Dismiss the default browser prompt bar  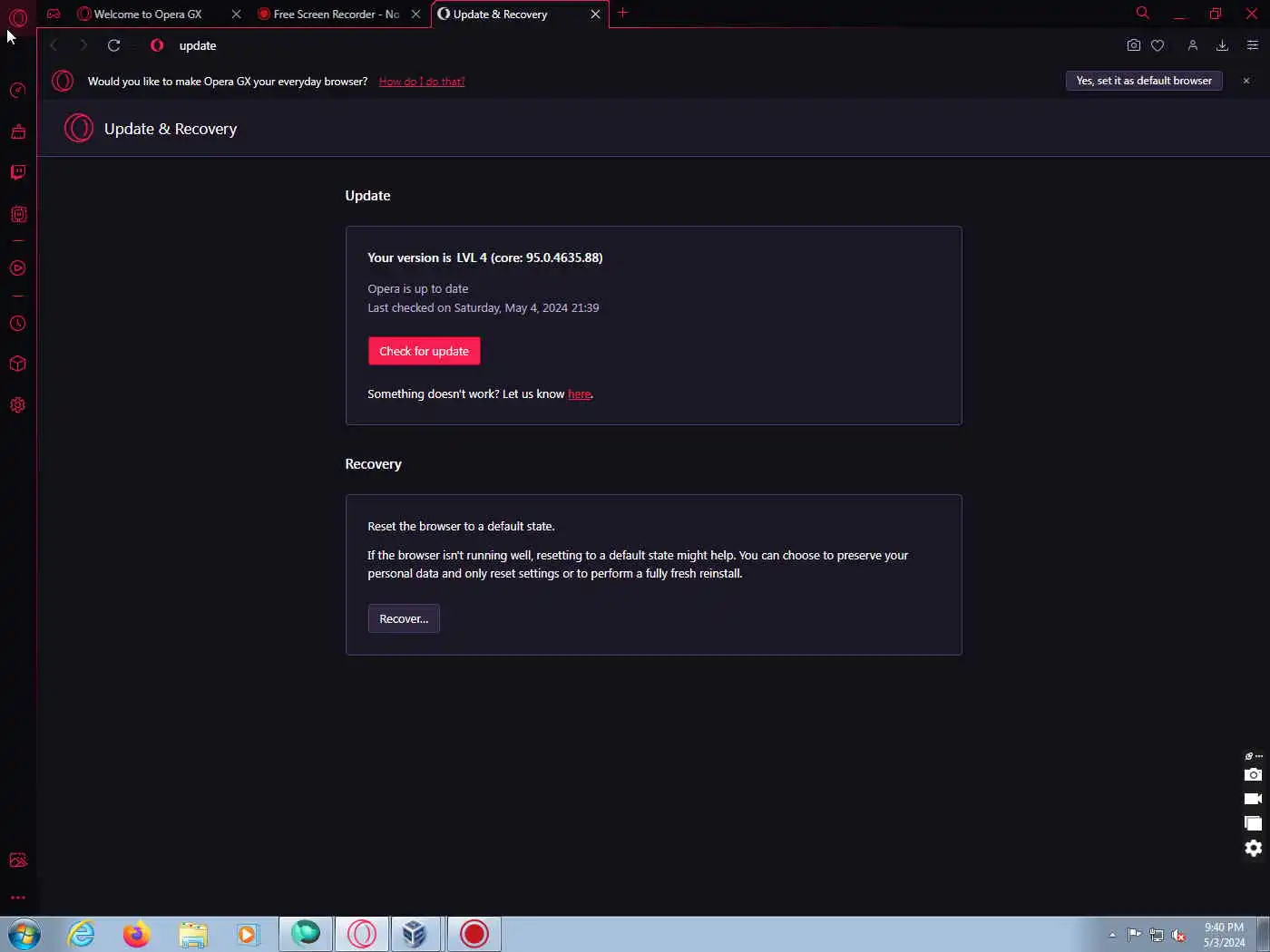(x=1246, y=81)
